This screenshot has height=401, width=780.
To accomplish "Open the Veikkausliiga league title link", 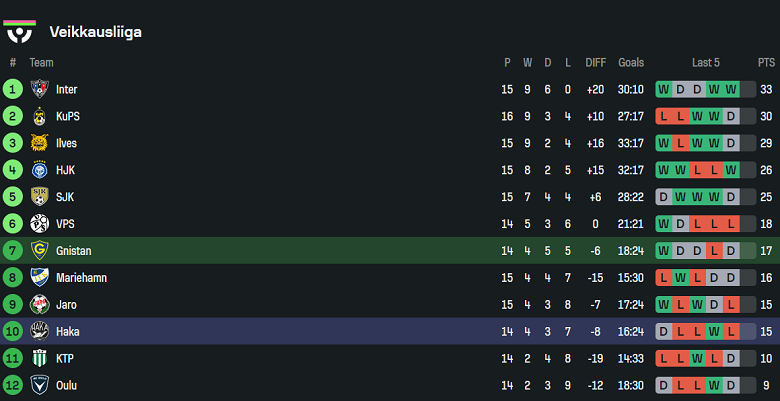I will 95,32.
